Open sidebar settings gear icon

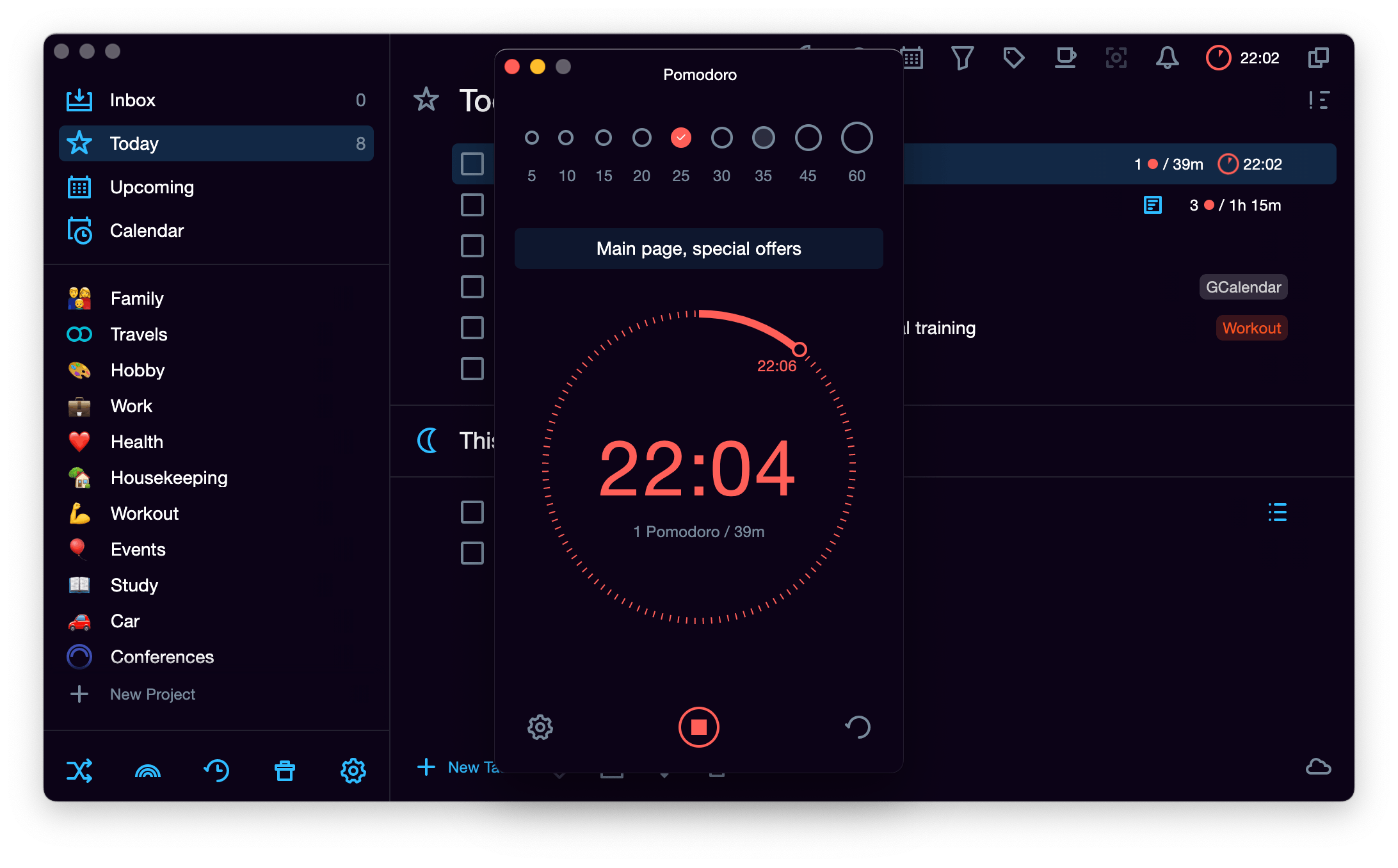353,771
